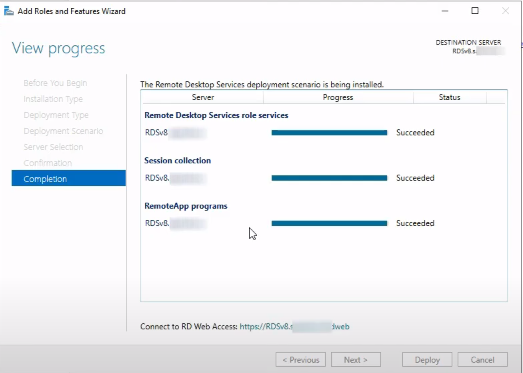Click the Server column header
523x373 pixels.
pyautogui.click(x=203, y=97)
